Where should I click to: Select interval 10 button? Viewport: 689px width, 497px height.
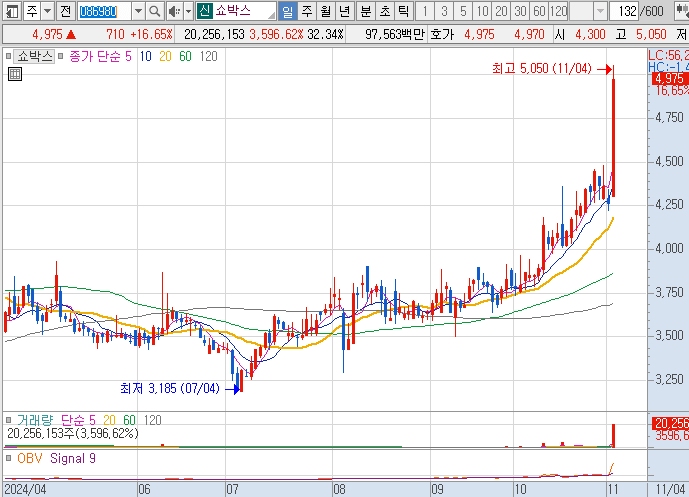tap(482, 11)
